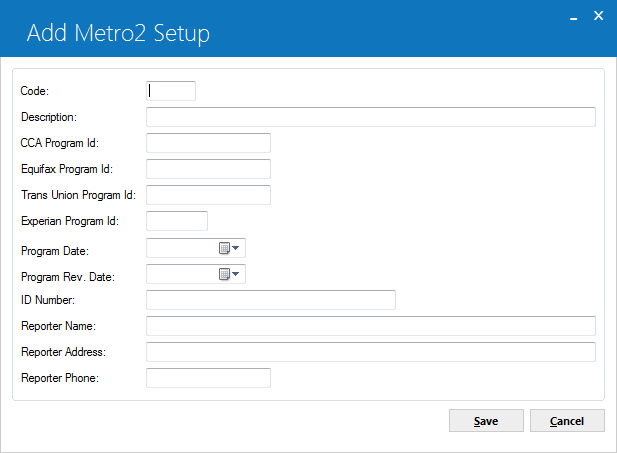Viewport: 617px width, 453px height.
Task: Select the Equifax Program Id field
Action: coord(208,169)
